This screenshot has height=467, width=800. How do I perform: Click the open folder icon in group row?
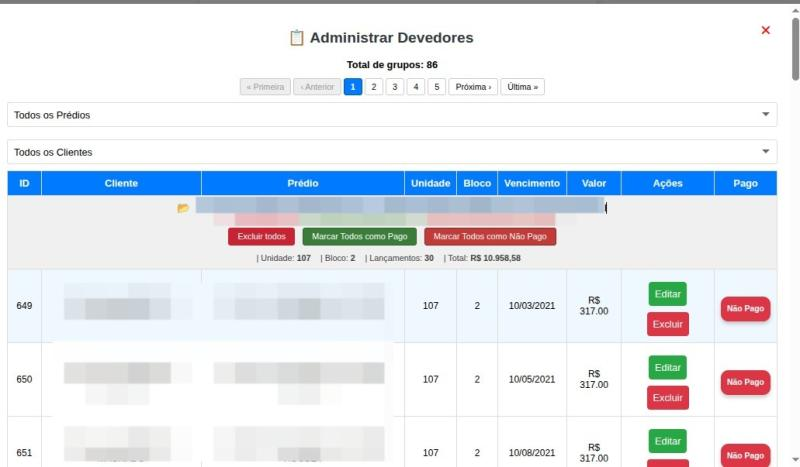pyautogui.click(x=183, y=208)
